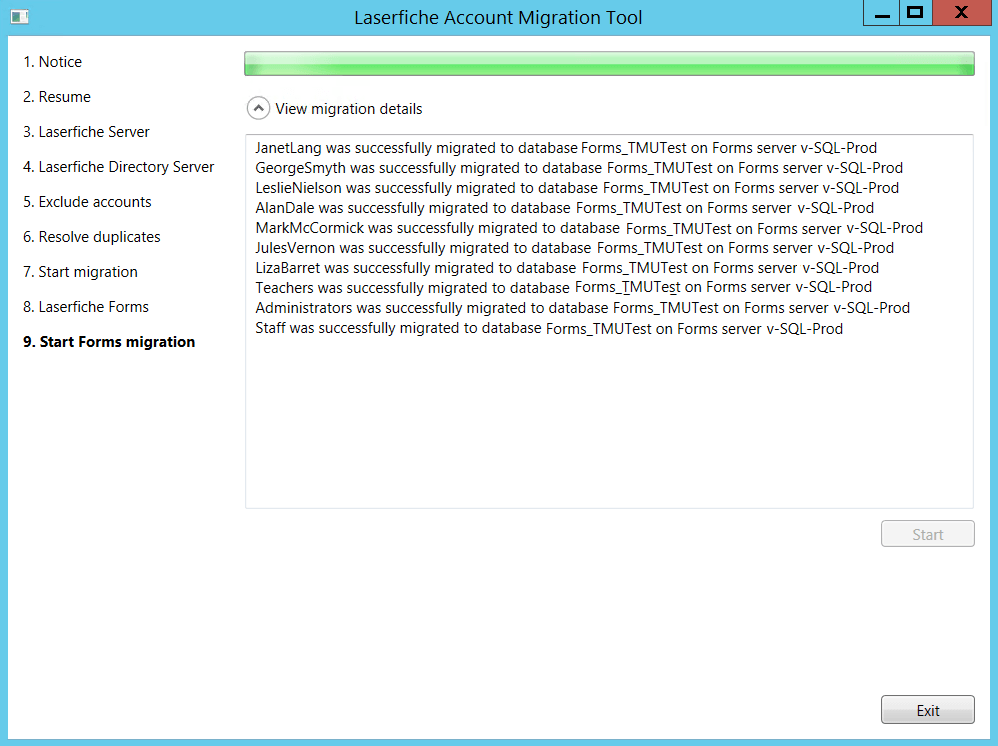
Task: Click the green migration progress bar
Action: pyautogui.click(x=609, y=64)
